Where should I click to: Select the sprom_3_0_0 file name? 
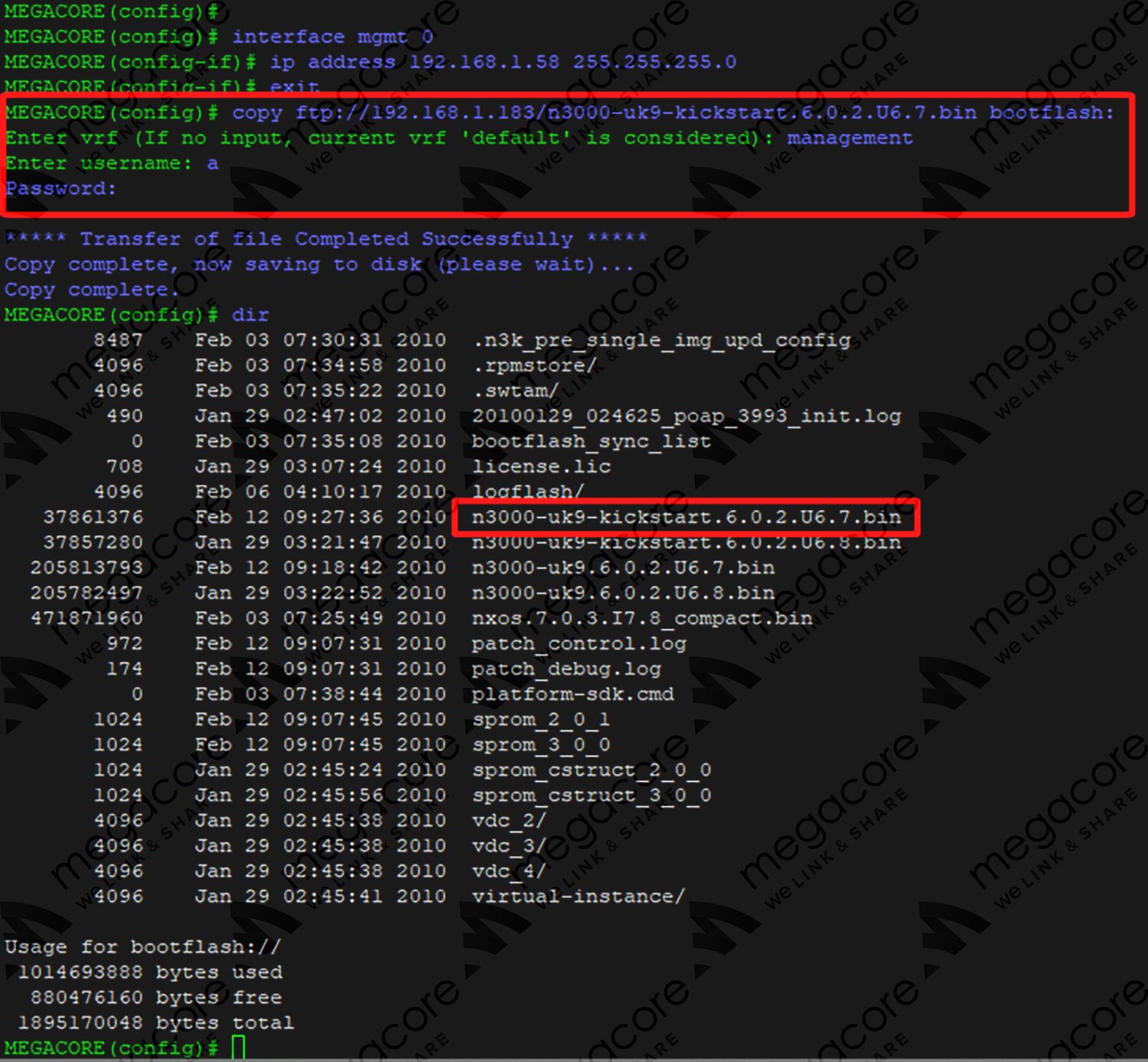pos(541,744)
